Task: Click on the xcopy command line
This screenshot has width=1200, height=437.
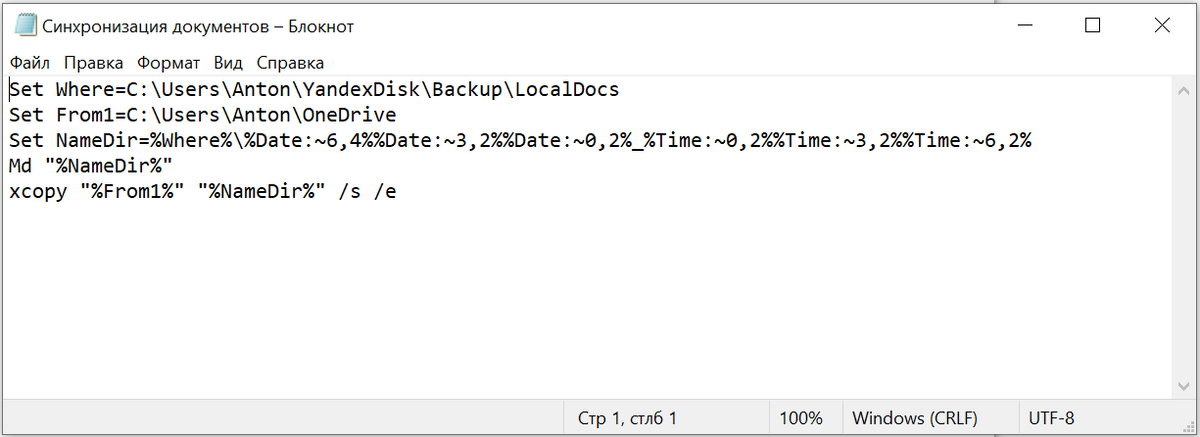Action: [x=203, y=192]
